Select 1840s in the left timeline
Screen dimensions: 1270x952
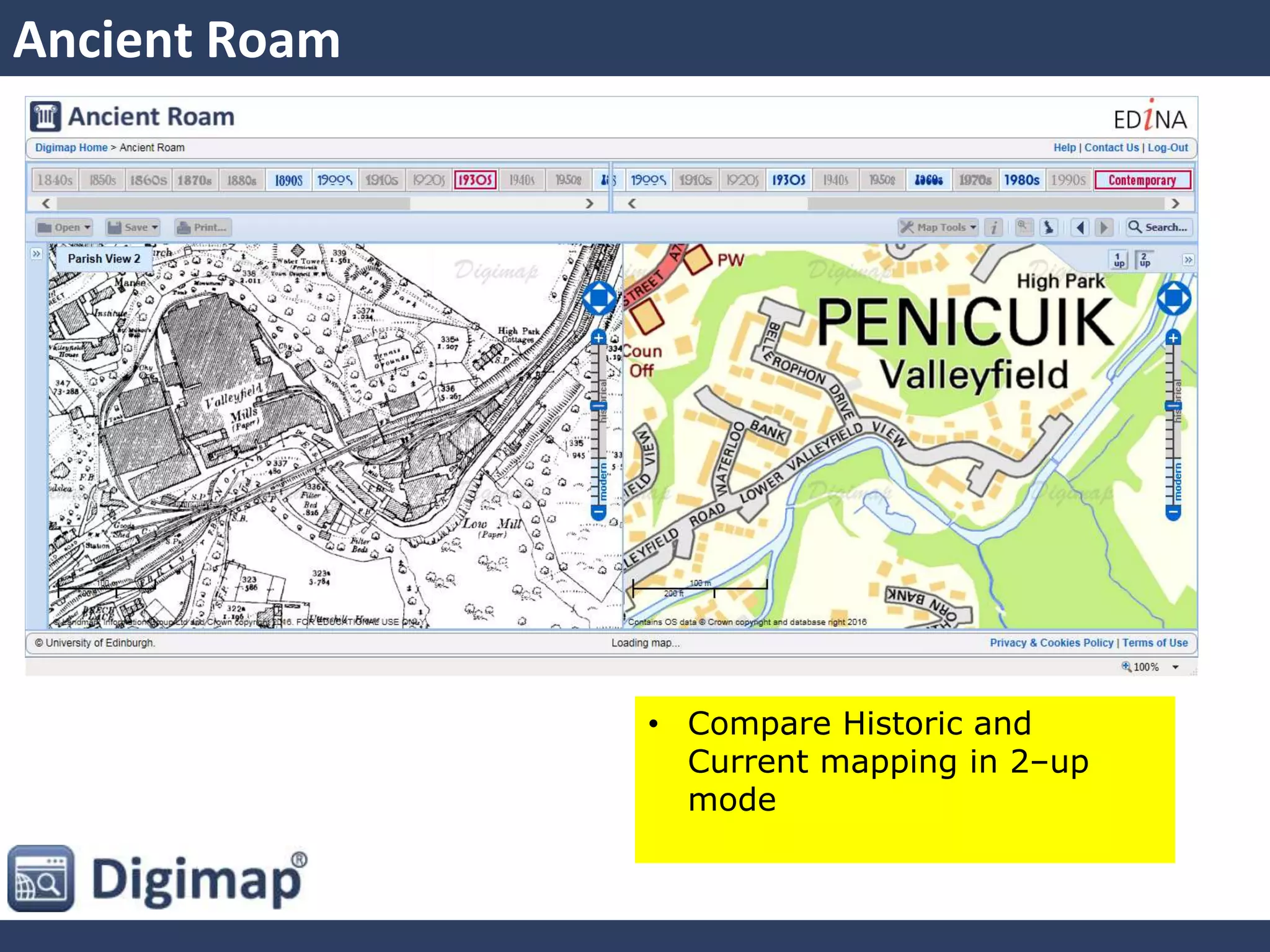pos(55,180)
